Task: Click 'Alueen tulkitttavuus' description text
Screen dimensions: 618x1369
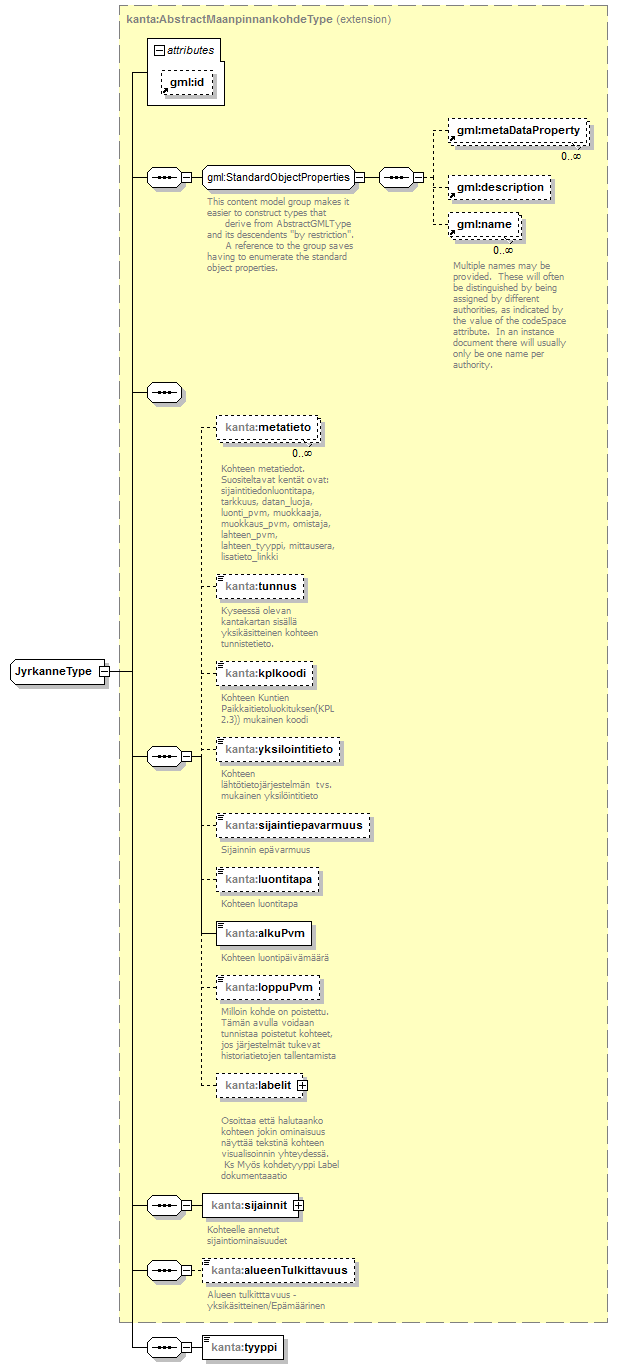Action: coord(266,1299)
